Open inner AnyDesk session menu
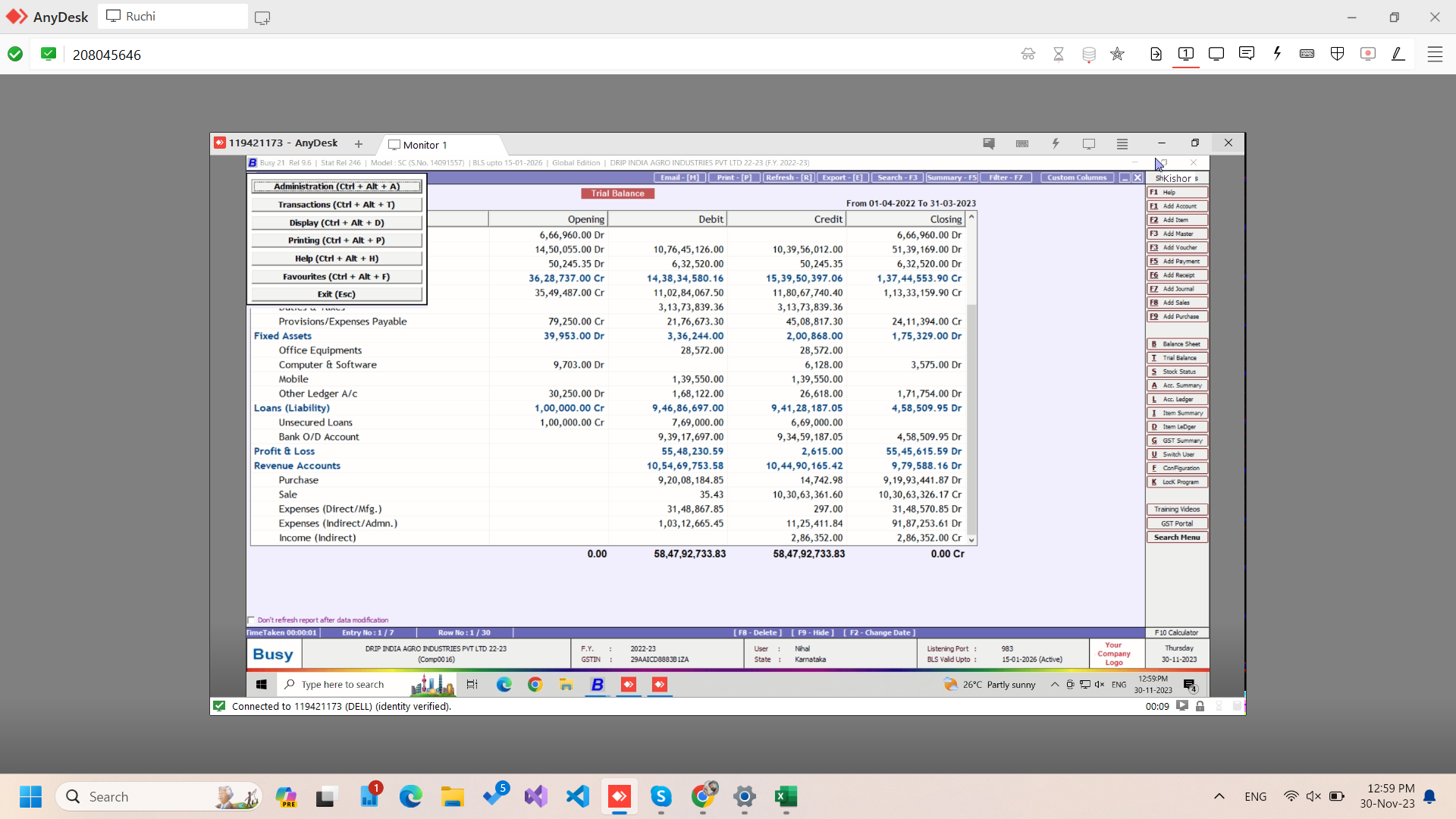This screenshot has height=819, width=1456. click(x=1122, y=143)
